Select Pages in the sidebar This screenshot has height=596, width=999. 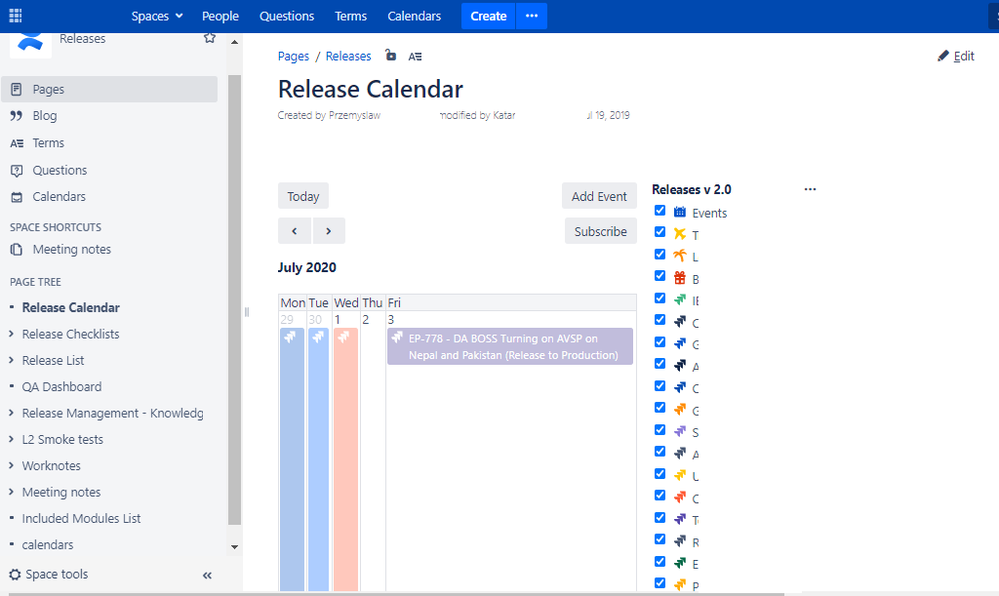110,89
